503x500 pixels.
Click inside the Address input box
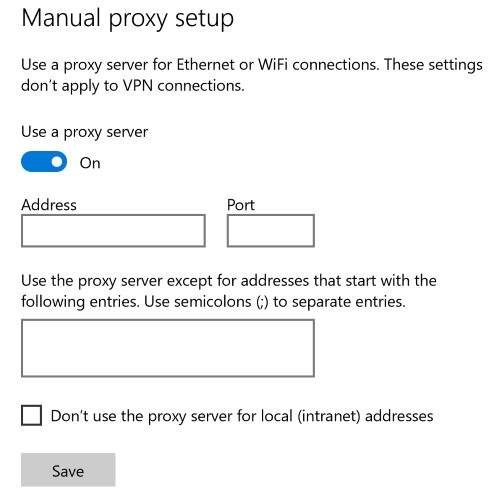[113, 231]
